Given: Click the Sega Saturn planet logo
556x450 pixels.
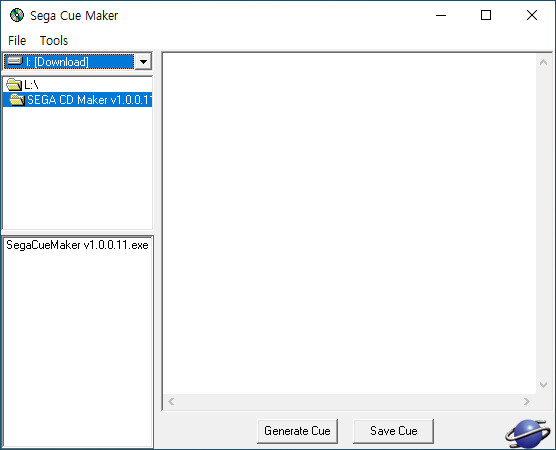Looking at the screenshot, I should (528, 433).
